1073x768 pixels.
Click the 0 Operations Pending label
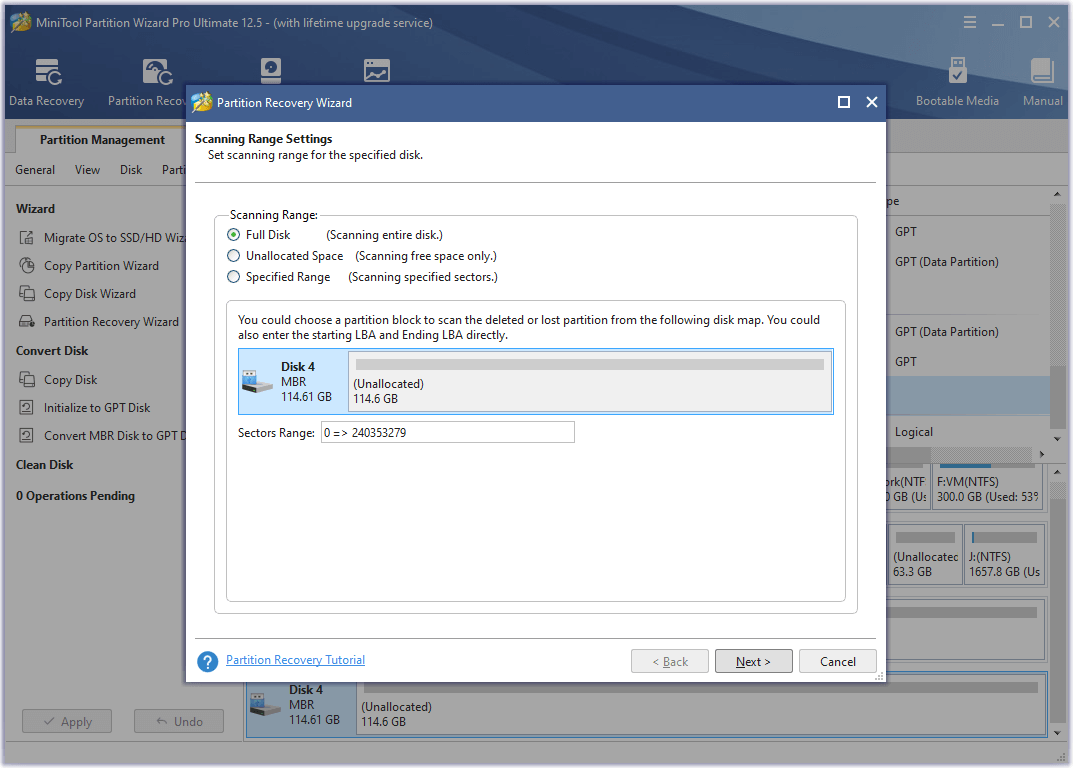coord(75,496)
